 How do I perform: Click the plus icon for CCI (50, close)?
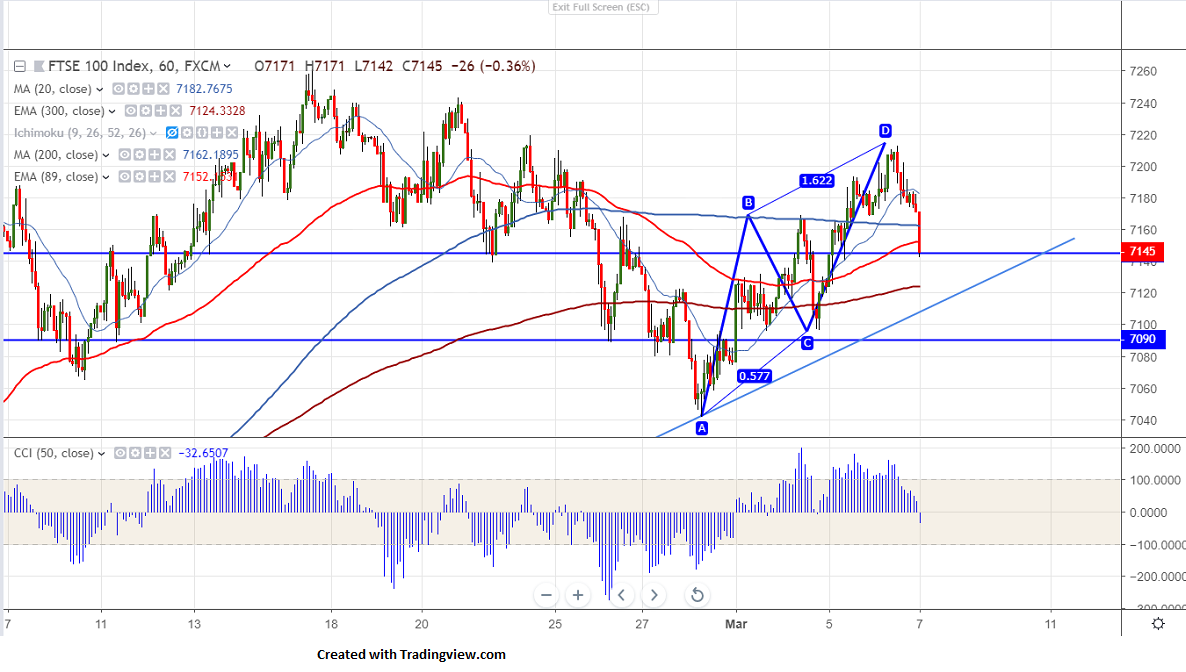click(150, 453)
